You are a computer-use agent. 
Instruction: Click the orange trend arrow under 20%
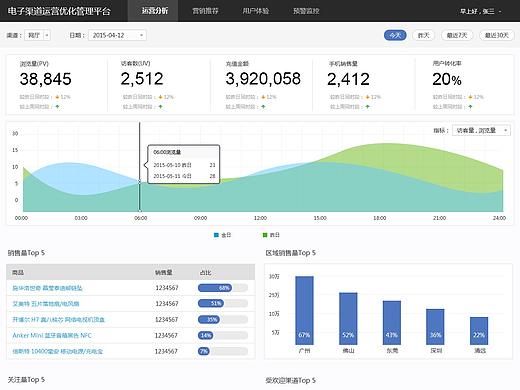pos(470,97)
